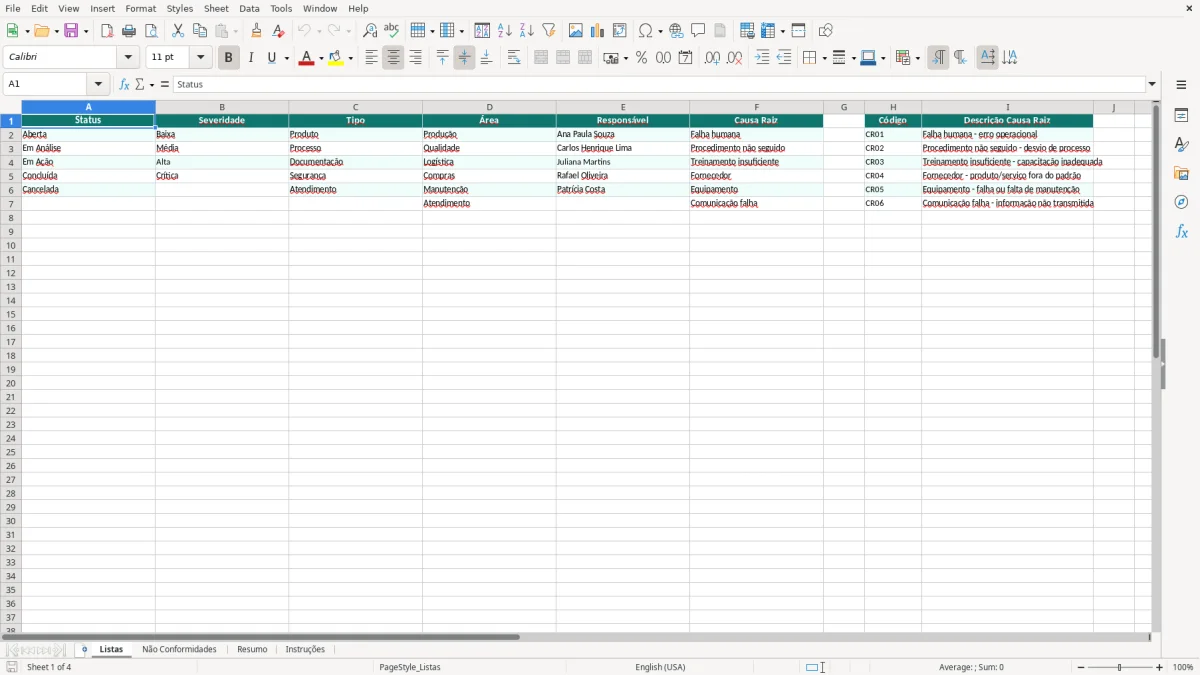Open the Draw Functions shapes icon

pyautogui.click(x=825, y=31)
